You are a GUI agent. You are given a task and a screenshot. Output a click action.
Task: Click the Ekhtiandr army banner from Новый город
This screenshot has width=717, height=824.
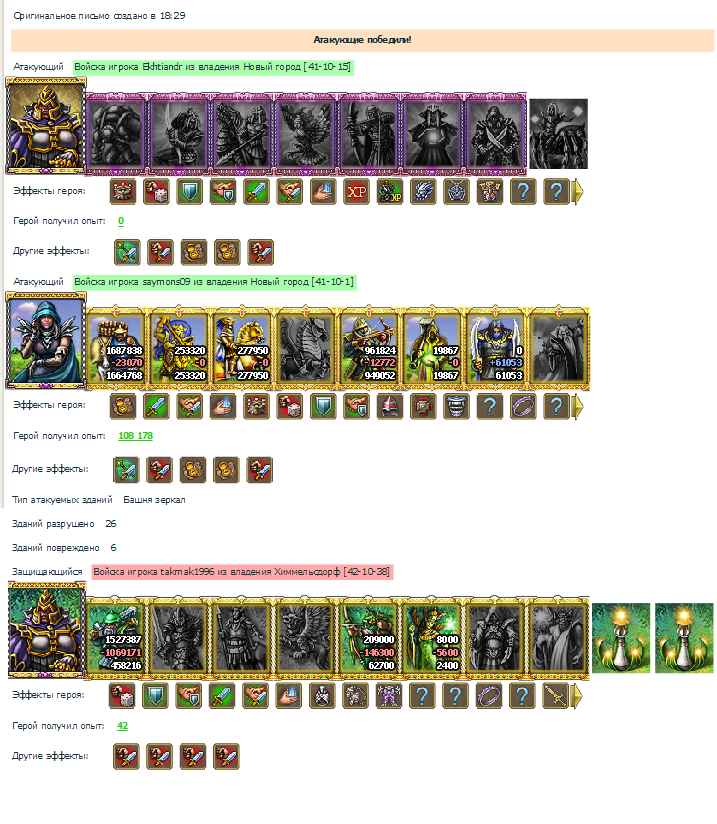[x=213, y=67]
